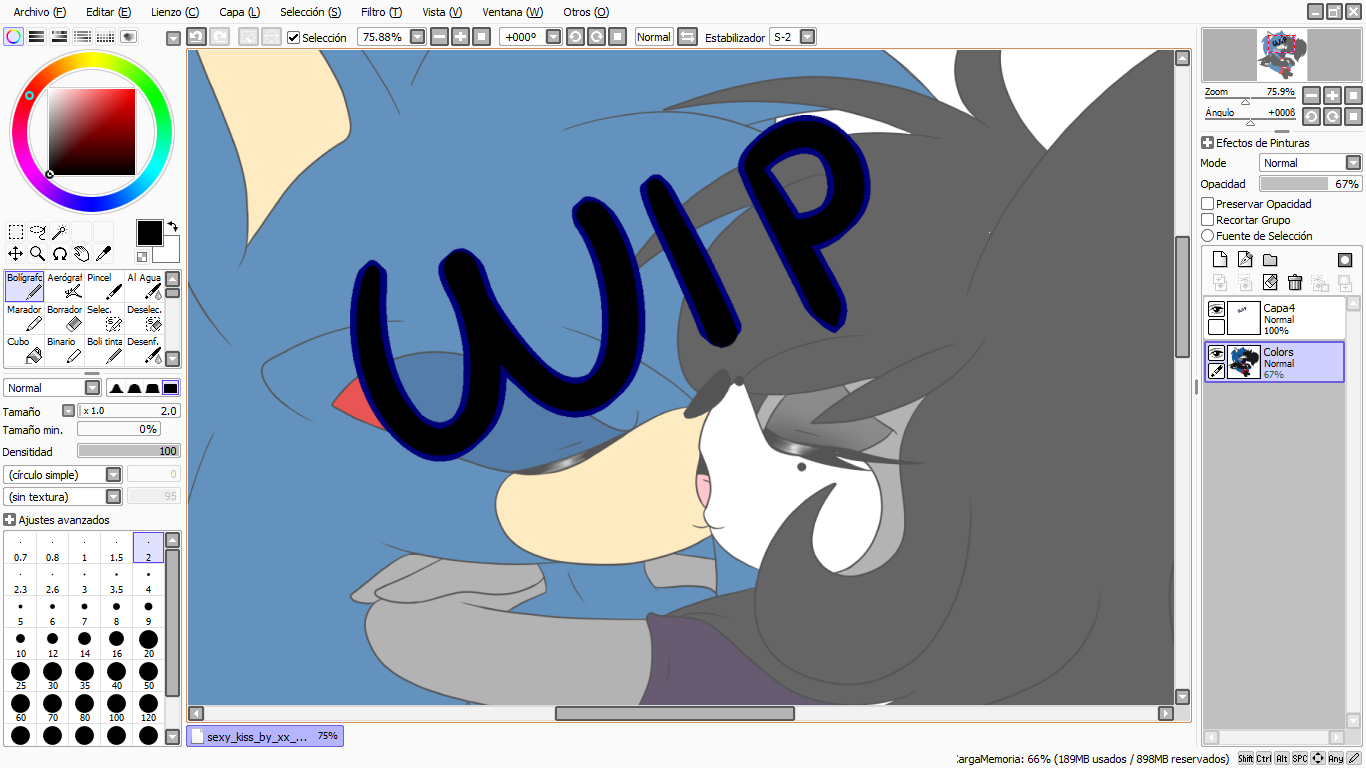Hide the Colors layer
Image resolution: width=1366 pixels, height=768 pixels.
(x=1216, y=353)
